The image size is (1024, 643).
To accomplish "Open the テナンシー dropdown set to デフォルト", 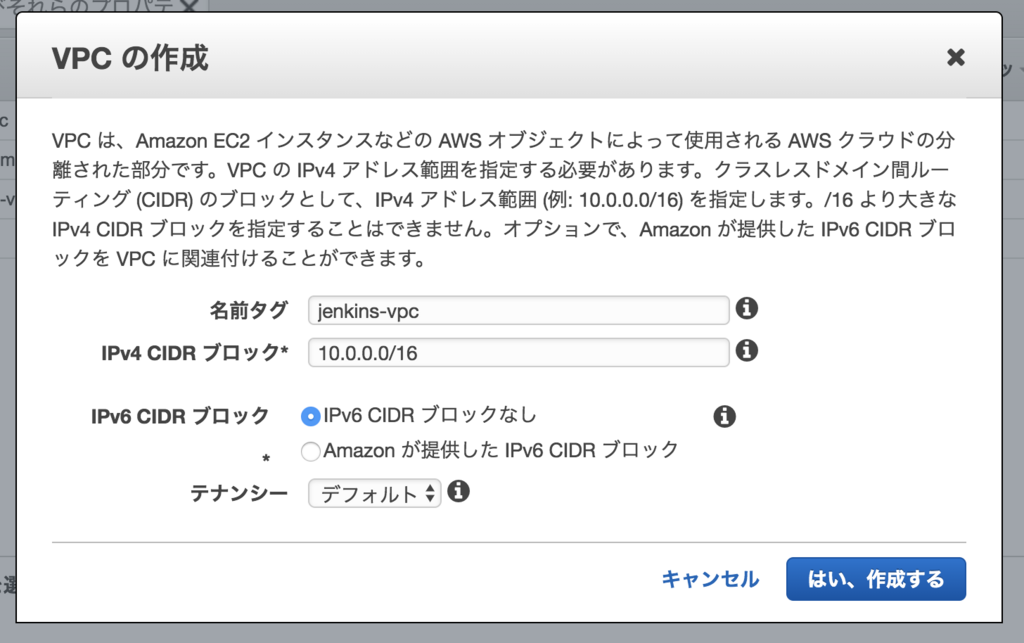I will point(374,494).
